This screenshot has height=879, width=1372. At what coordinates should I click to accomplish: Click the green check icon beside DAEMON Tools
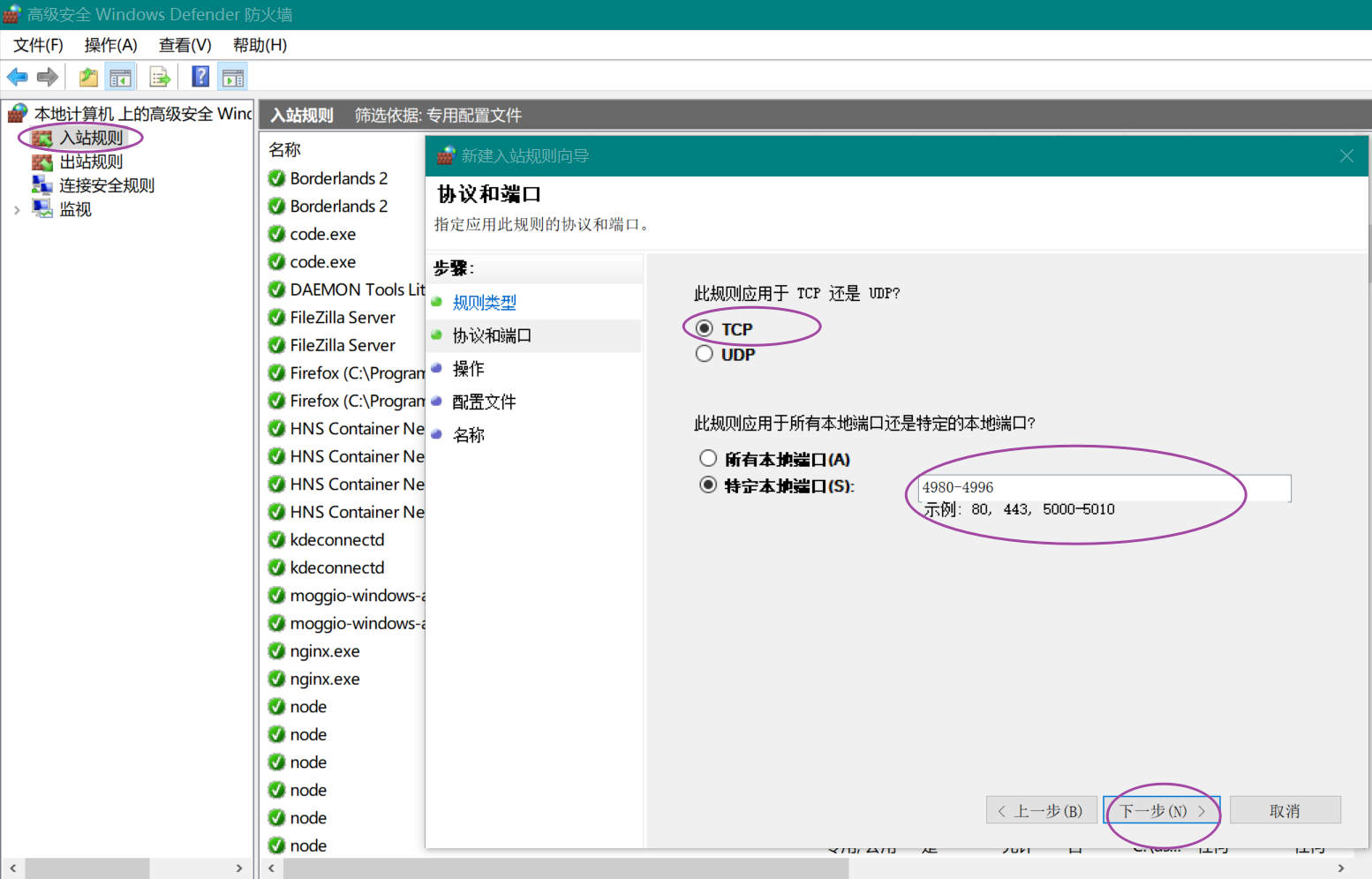[x=276, y=289]
